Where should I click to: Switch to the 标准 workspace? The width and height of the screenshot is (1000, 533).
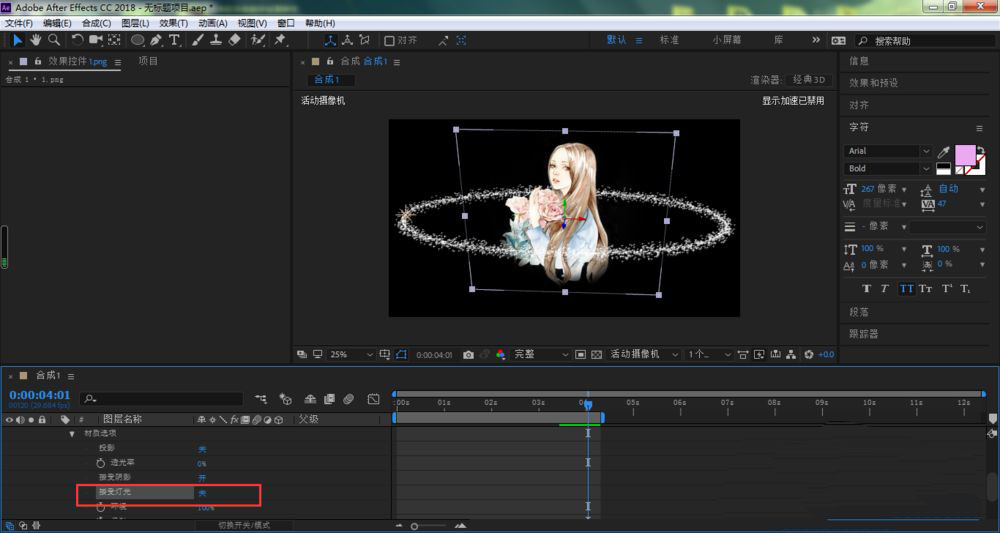[669, 40]
